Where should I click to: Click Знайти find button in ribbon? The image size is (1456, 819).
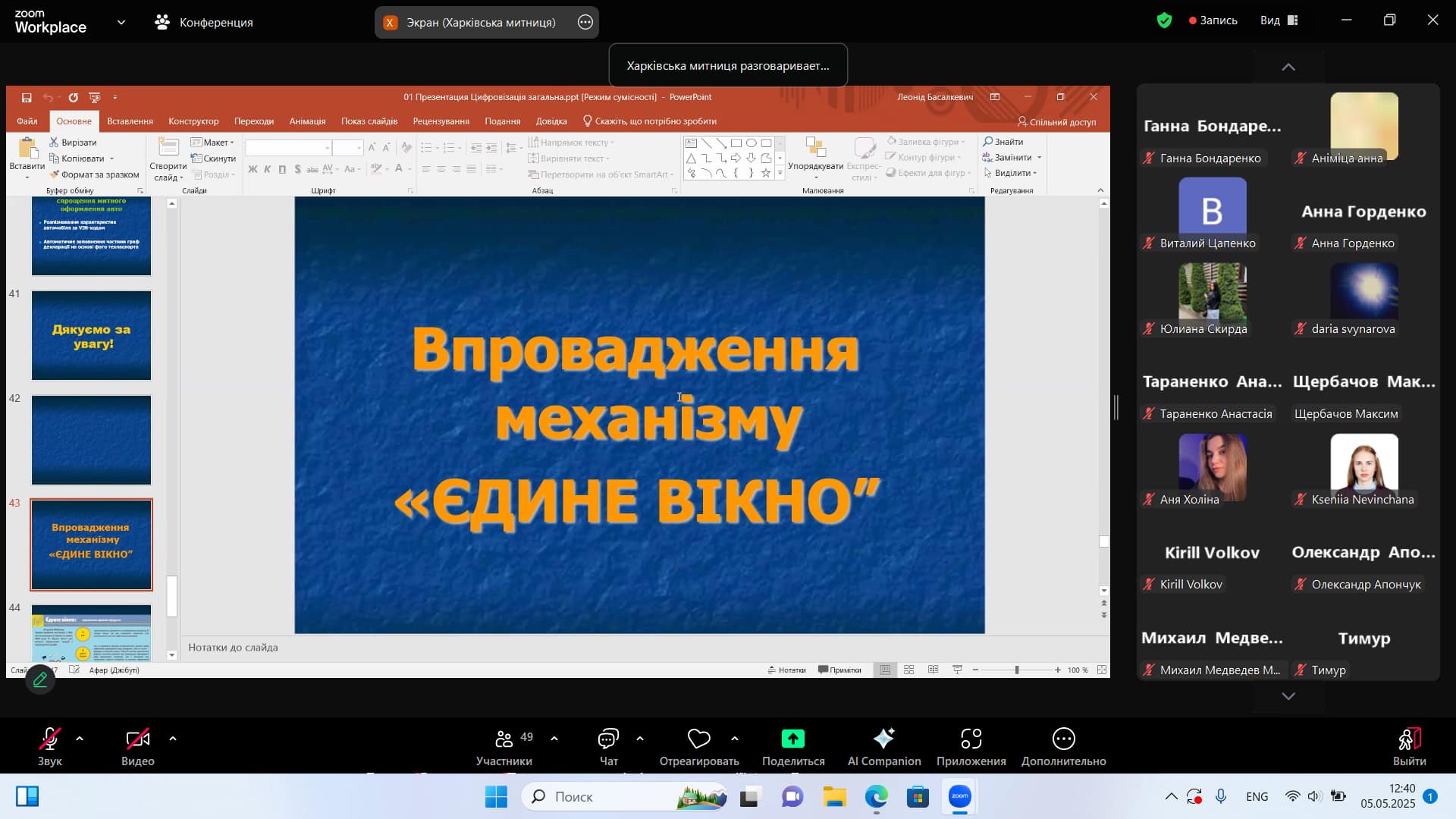click(x=1003, y=142)
